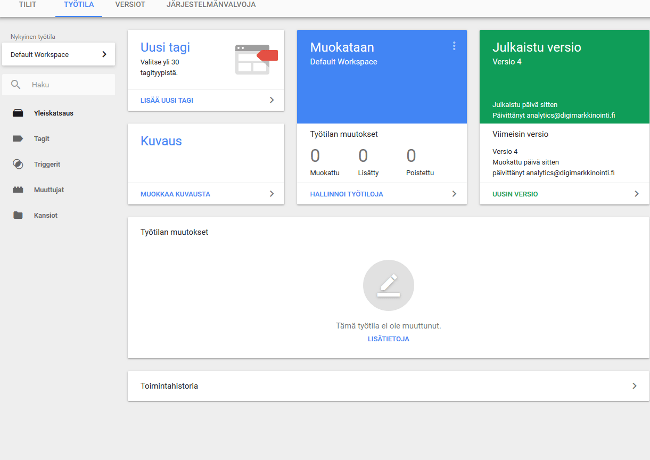Click the Triggerit icon in the sidebar
The height and width of the screenshot is (460, 650).
18,164
